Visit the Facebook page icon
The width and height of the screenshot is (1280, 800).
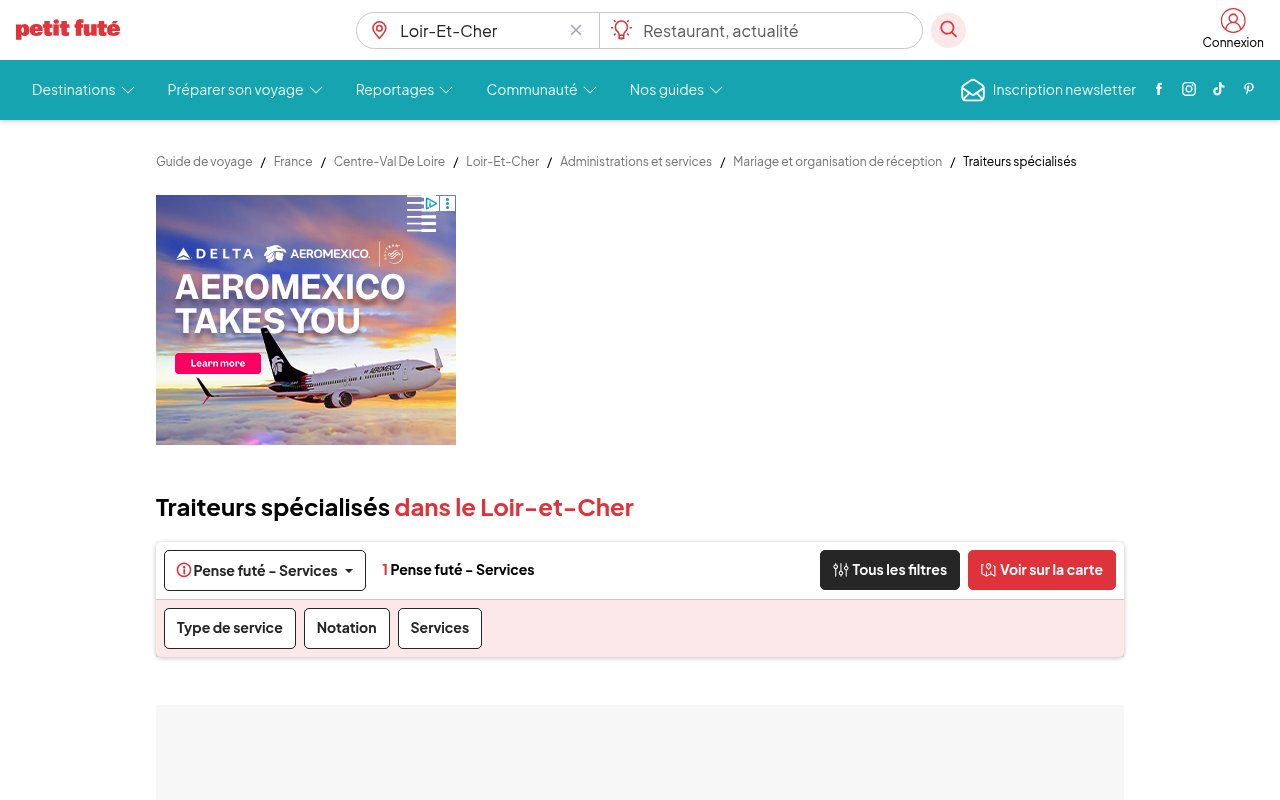(1159, 89)
